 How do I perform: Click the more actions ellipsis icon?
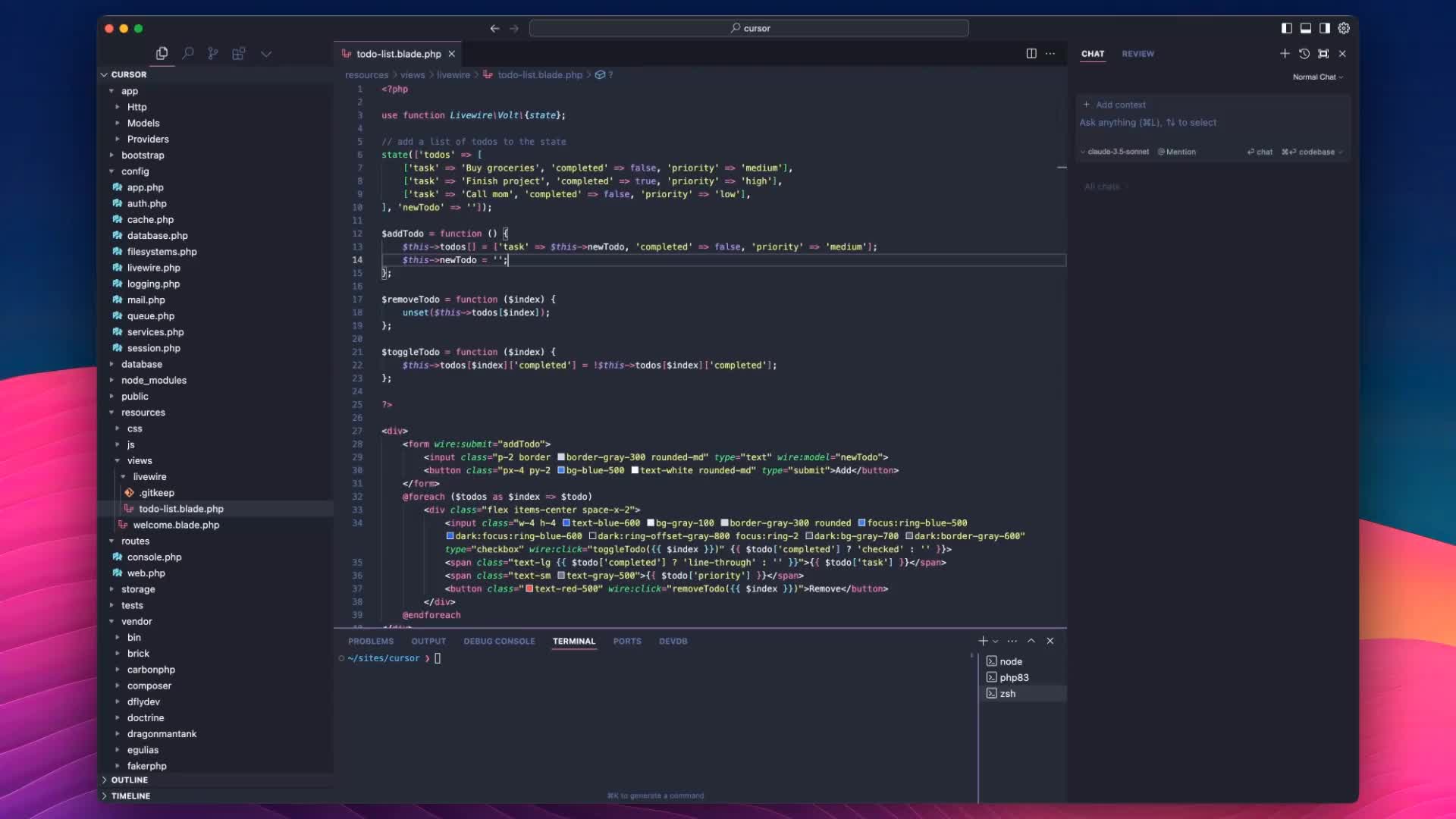point(1050,54)
